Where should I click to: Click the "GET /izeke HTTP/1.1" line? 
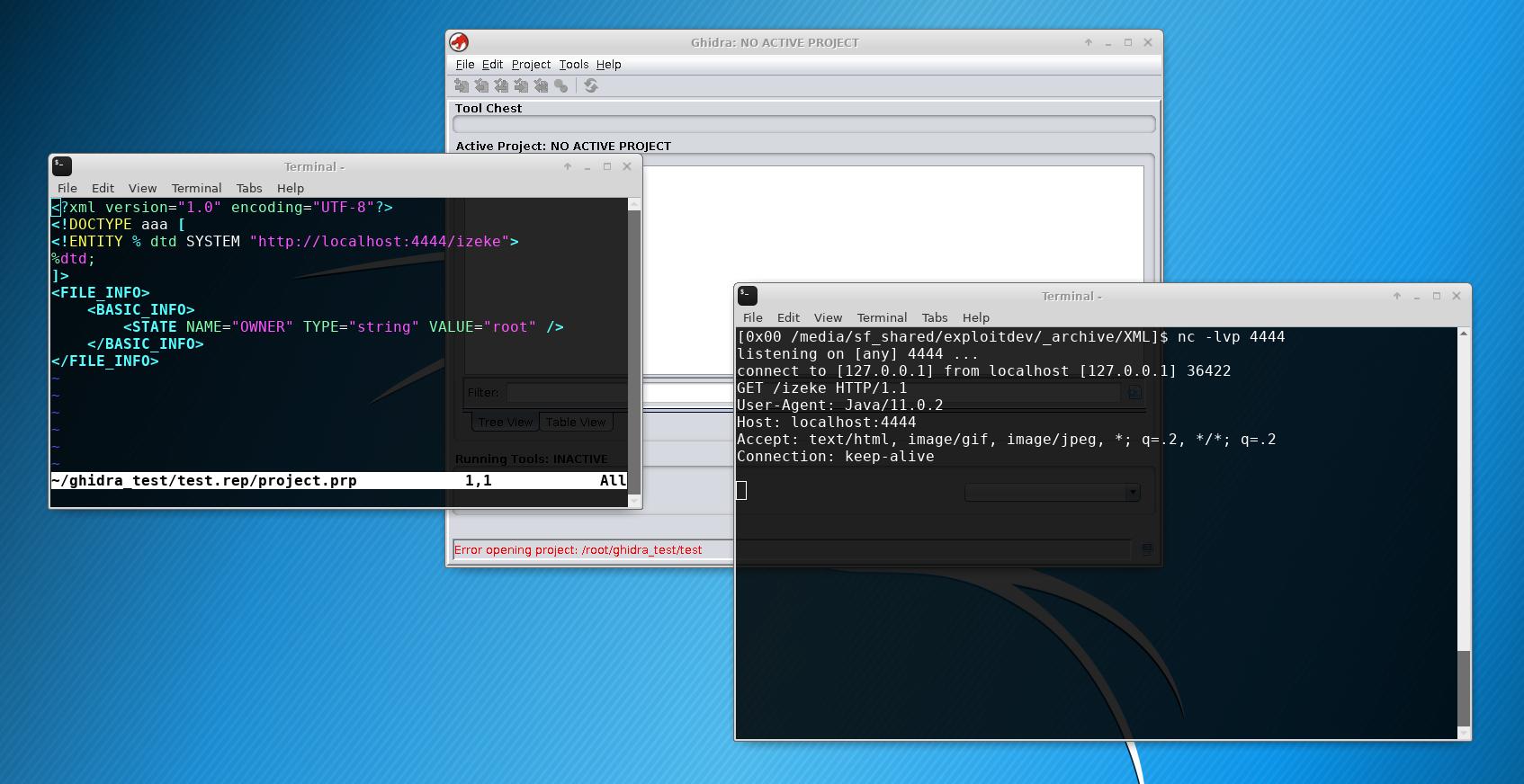click(822, 388)
